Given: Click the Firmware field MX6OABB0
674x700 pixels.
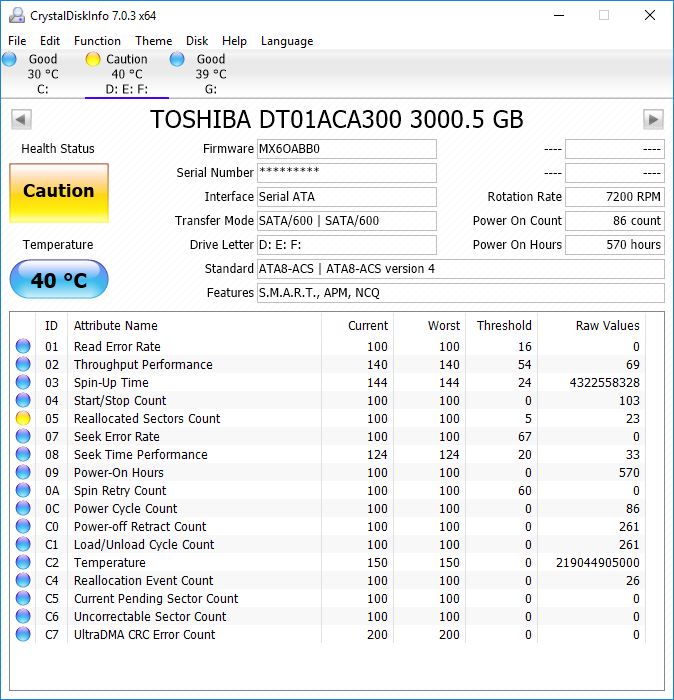Looking at the screenshot, I should tap(347, 149).
